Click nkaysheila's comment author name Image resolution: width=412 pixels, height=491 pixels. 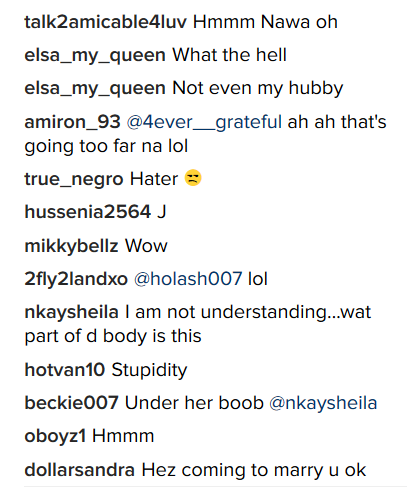coord(71,312)
